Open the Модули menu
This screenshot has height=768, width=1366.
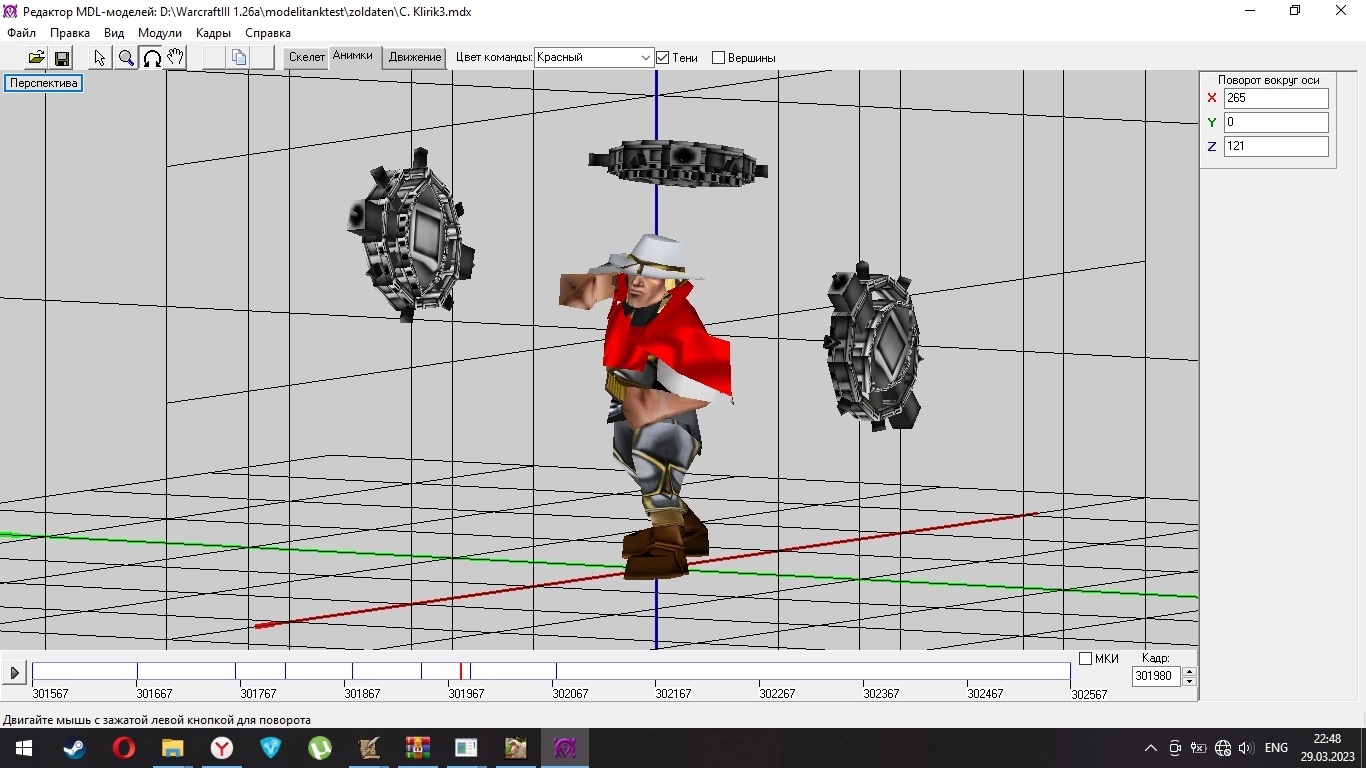pyautogui.click(x=160, y=33)
